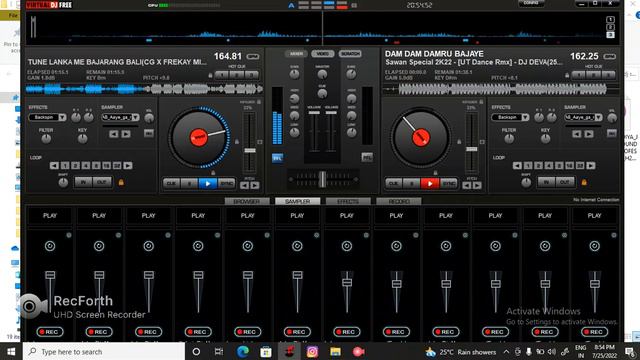This screenshot has height=360, width=640.
Task: Open the right deck sampler selection dropdown
Action: pyautogui.click(x=598, y=118)
